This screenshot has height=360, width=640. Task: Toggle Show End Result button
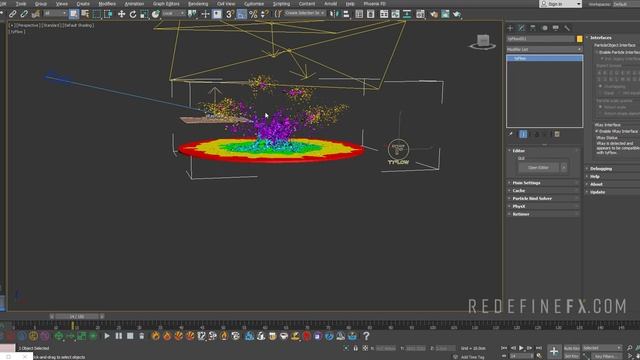(x=523, y=134)
